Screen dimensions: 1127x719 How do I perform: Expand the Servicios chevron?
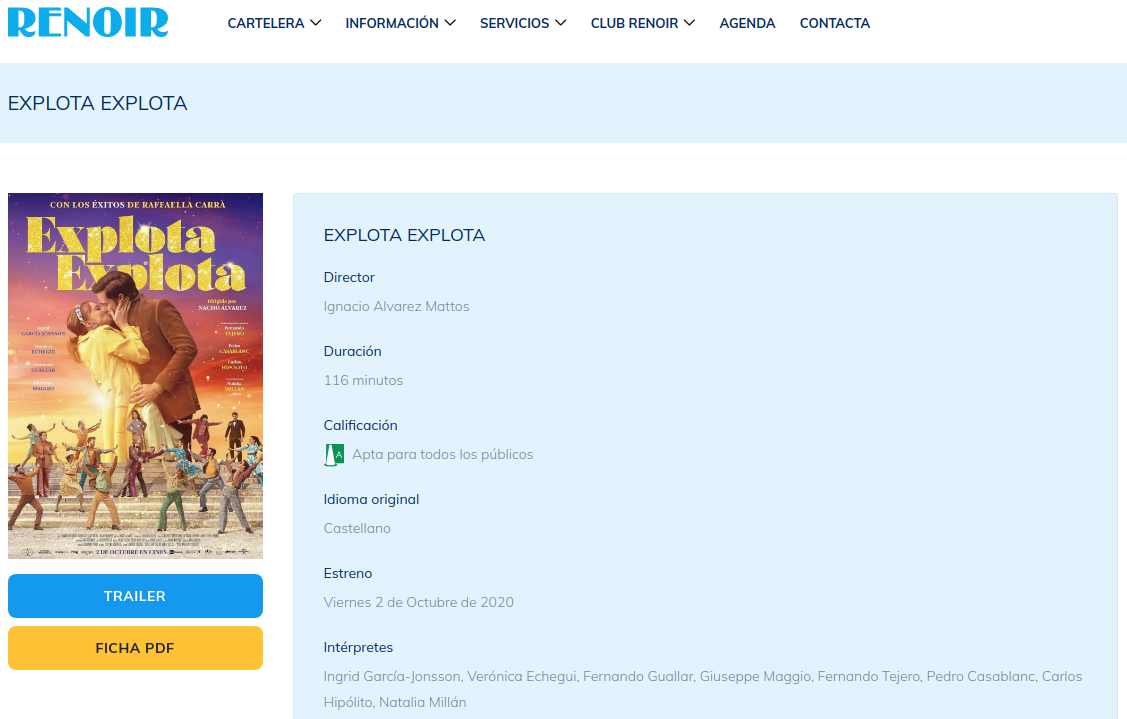[x=561, y=23]
